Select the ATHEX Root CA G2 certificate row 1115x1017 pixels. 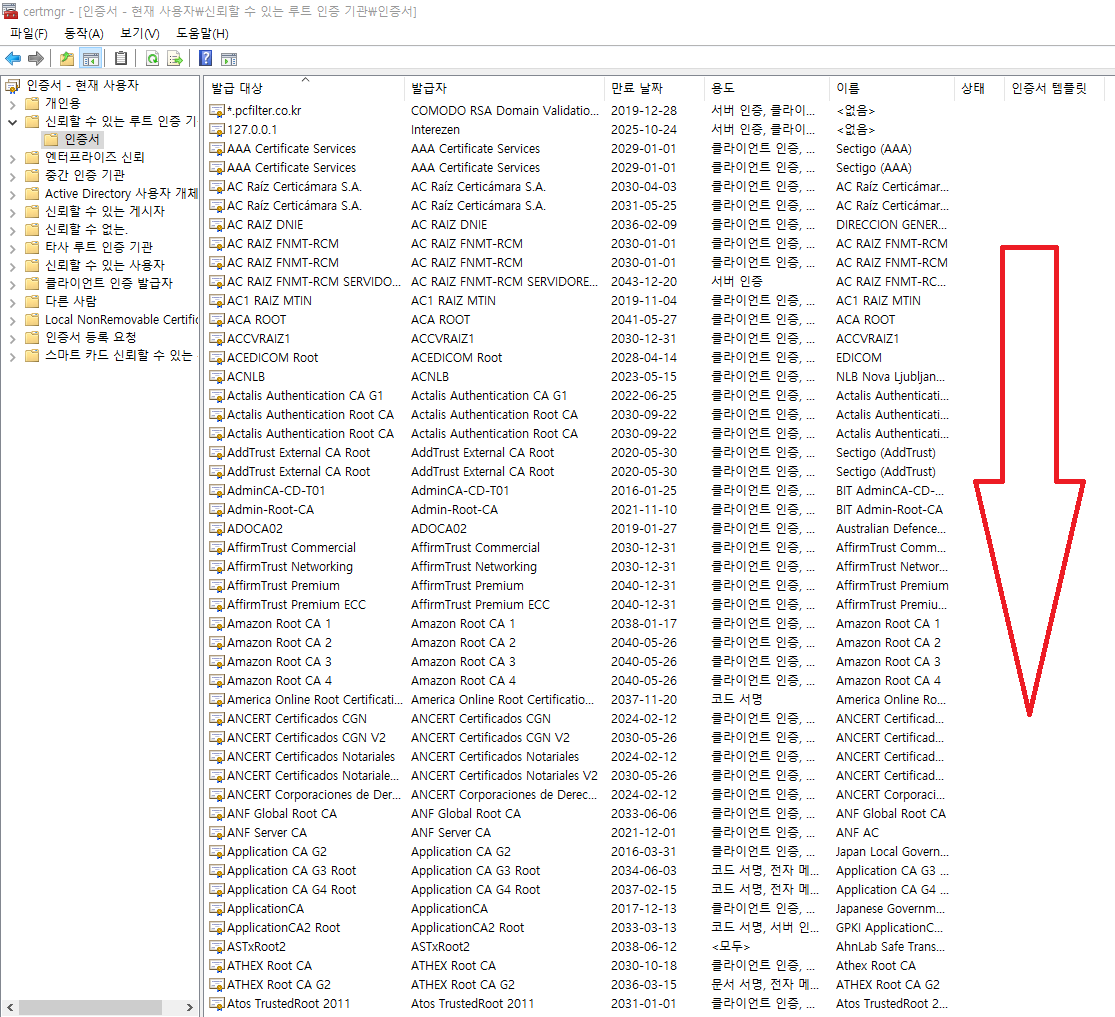(579, 985)
